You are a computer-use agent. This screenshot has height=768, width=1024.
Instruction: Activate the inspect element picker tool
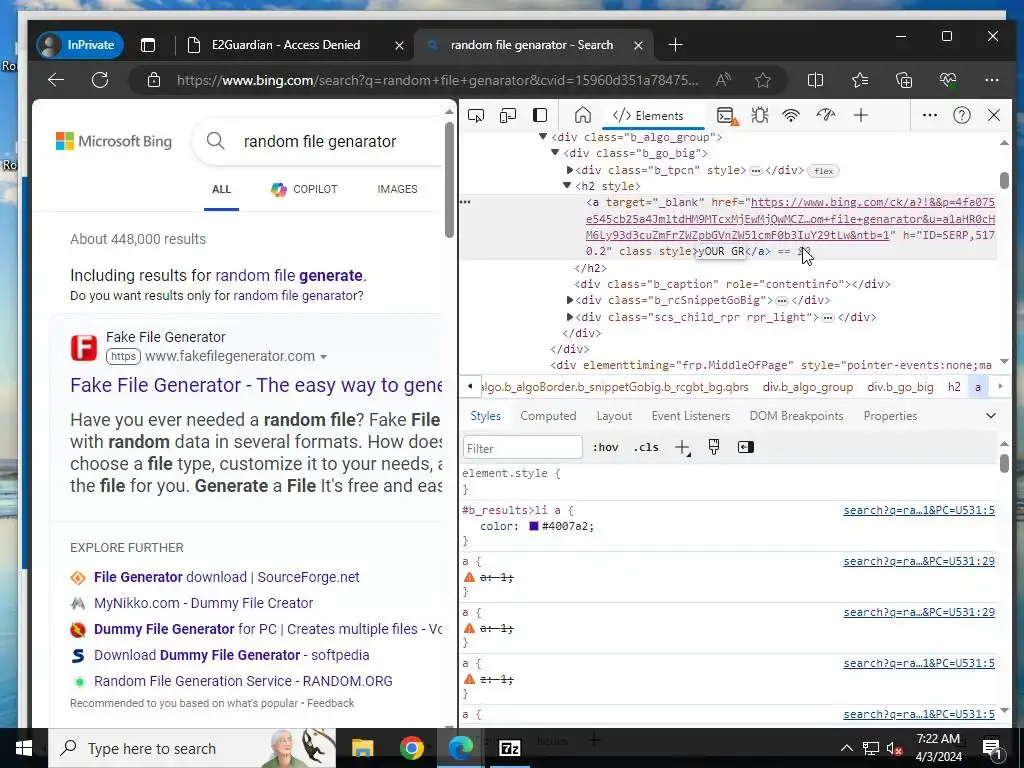[476, 116]
